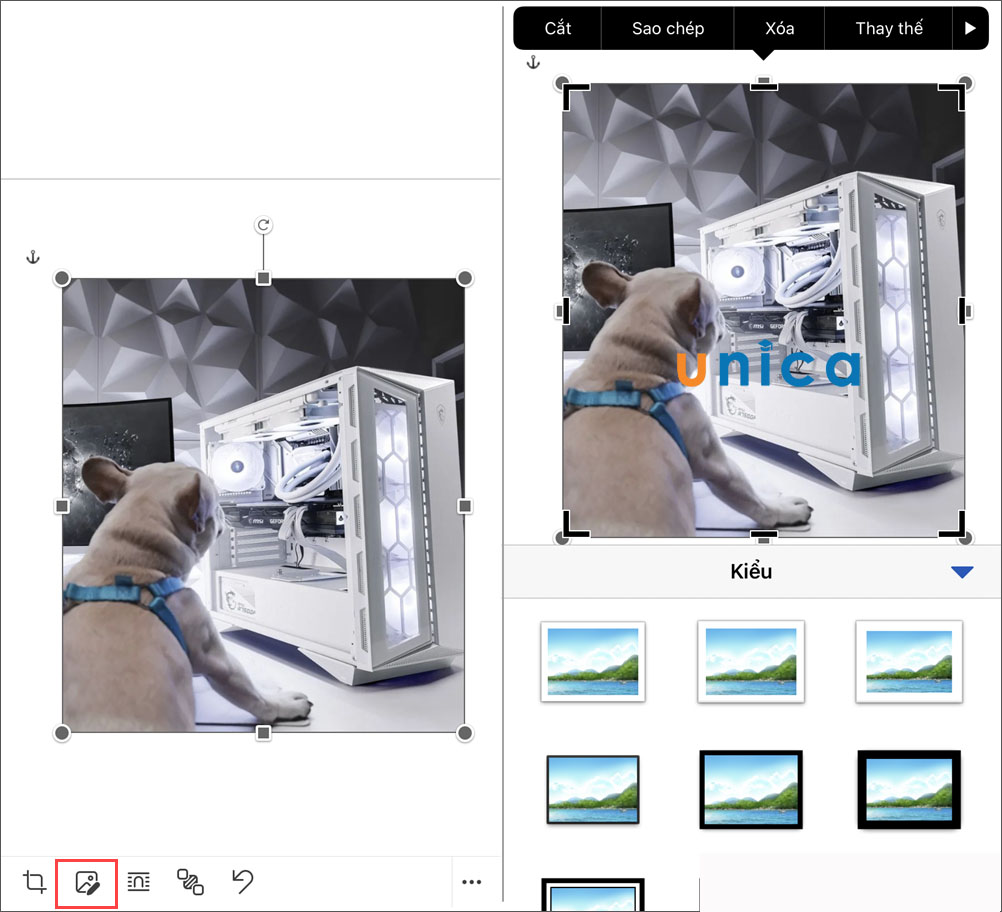The width and height of the screenshot is (1002, 912).
Task: Select bottom-left round handle of left image
Action: pyautogui.click(x=62, y=732)
